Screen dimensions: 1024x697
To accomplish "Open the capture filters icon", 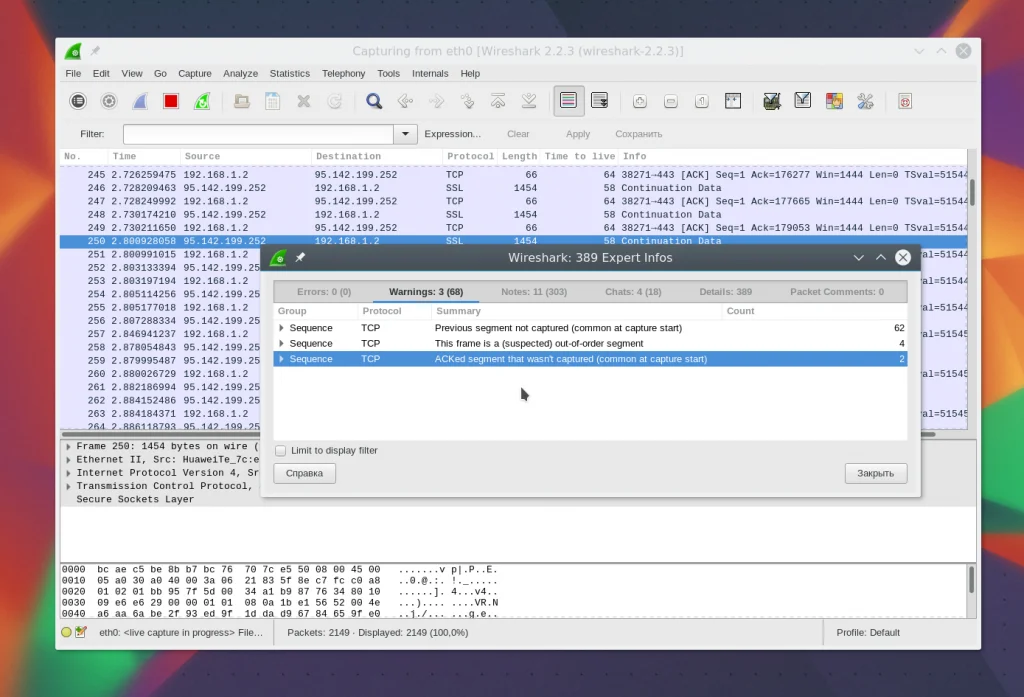I will click(x=772, y=101).
